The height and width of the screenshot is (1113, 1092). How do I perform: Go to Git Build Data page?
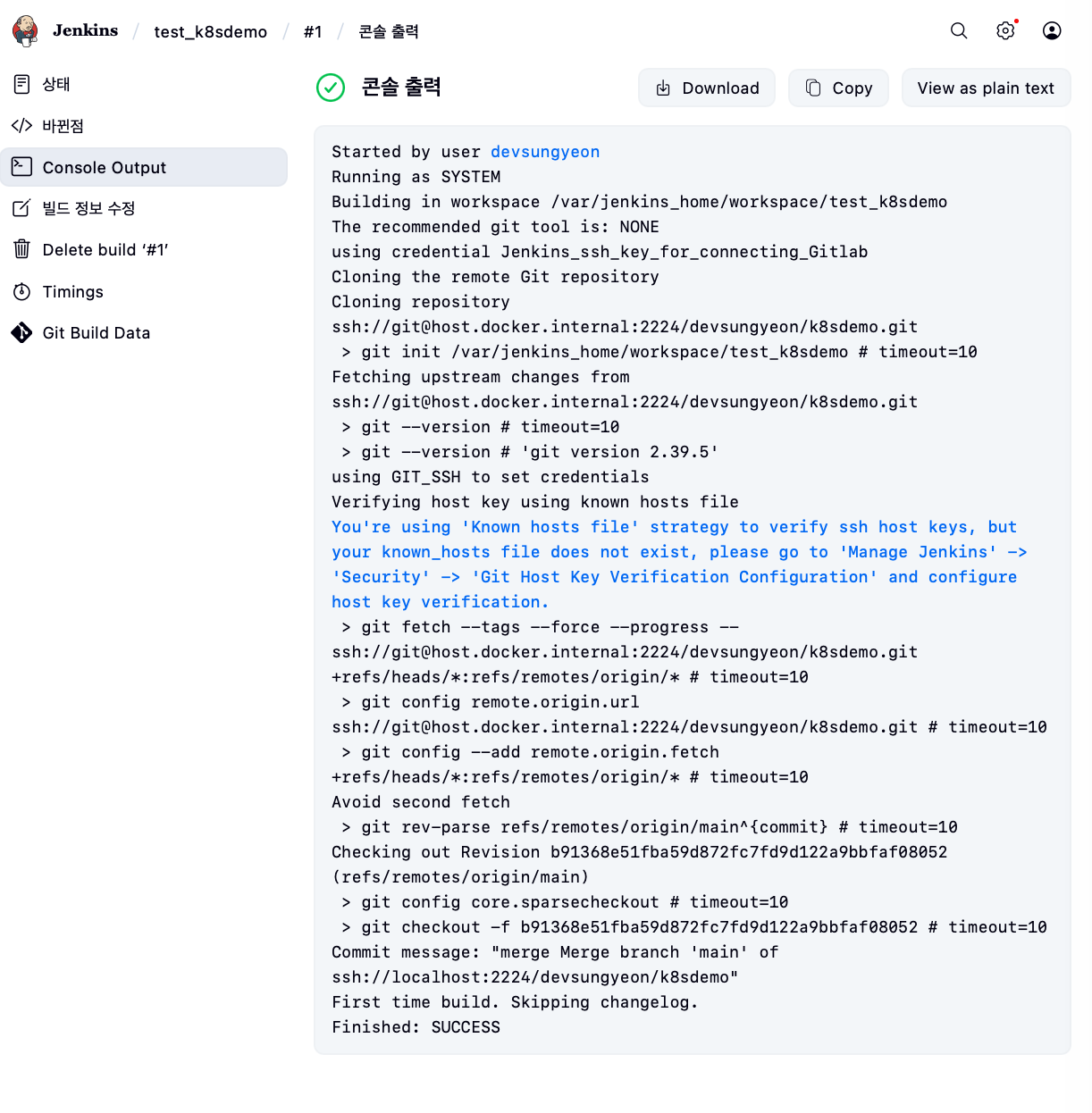[x=97, y=333]
